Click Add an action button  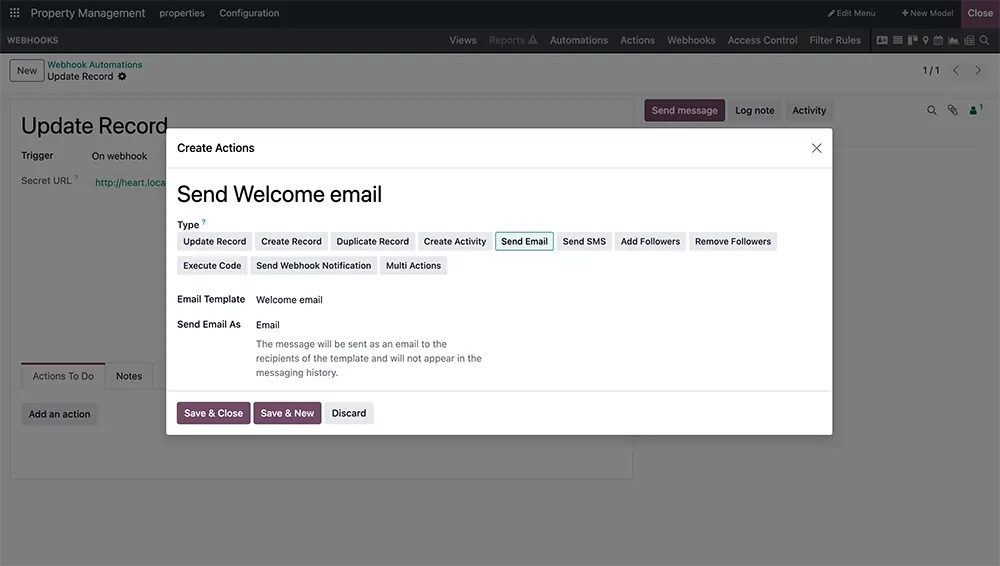[59, 414]
